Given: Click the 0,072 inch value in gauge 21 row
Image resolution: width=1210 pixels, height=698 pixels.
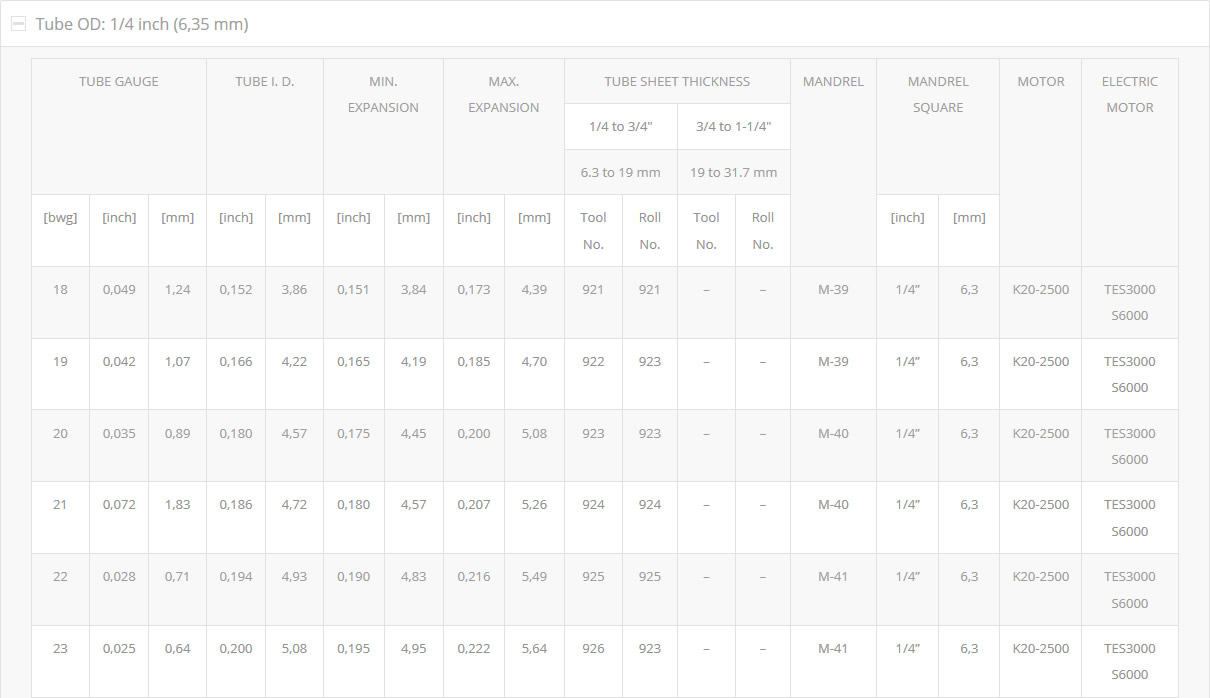Looking at the screenshot, I should click(119, 505).
